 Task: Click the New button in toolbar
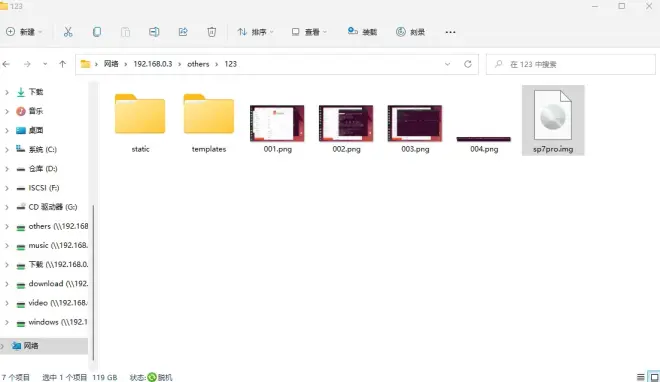(x=24, y=32)
